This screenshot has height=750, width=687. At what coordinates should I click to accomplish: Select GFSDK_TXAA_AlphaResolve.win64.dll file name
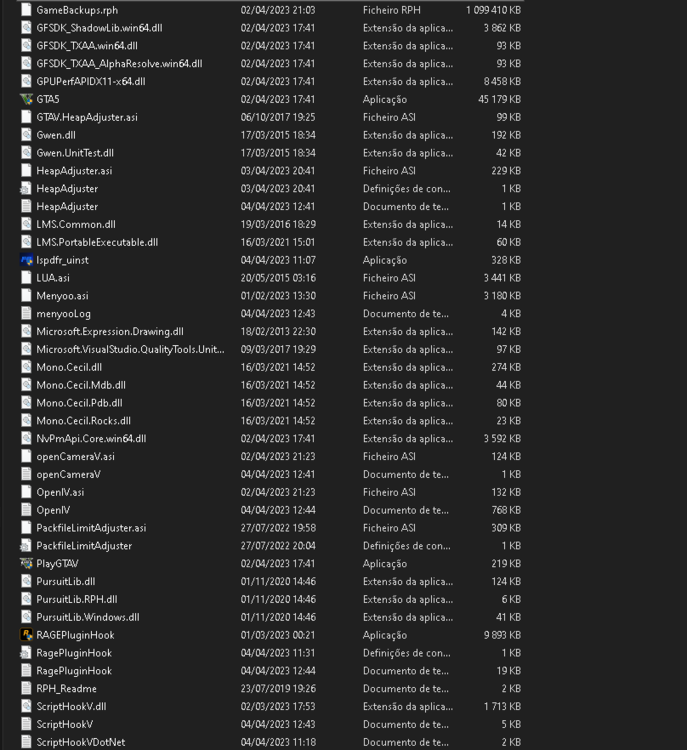point(119,64)
